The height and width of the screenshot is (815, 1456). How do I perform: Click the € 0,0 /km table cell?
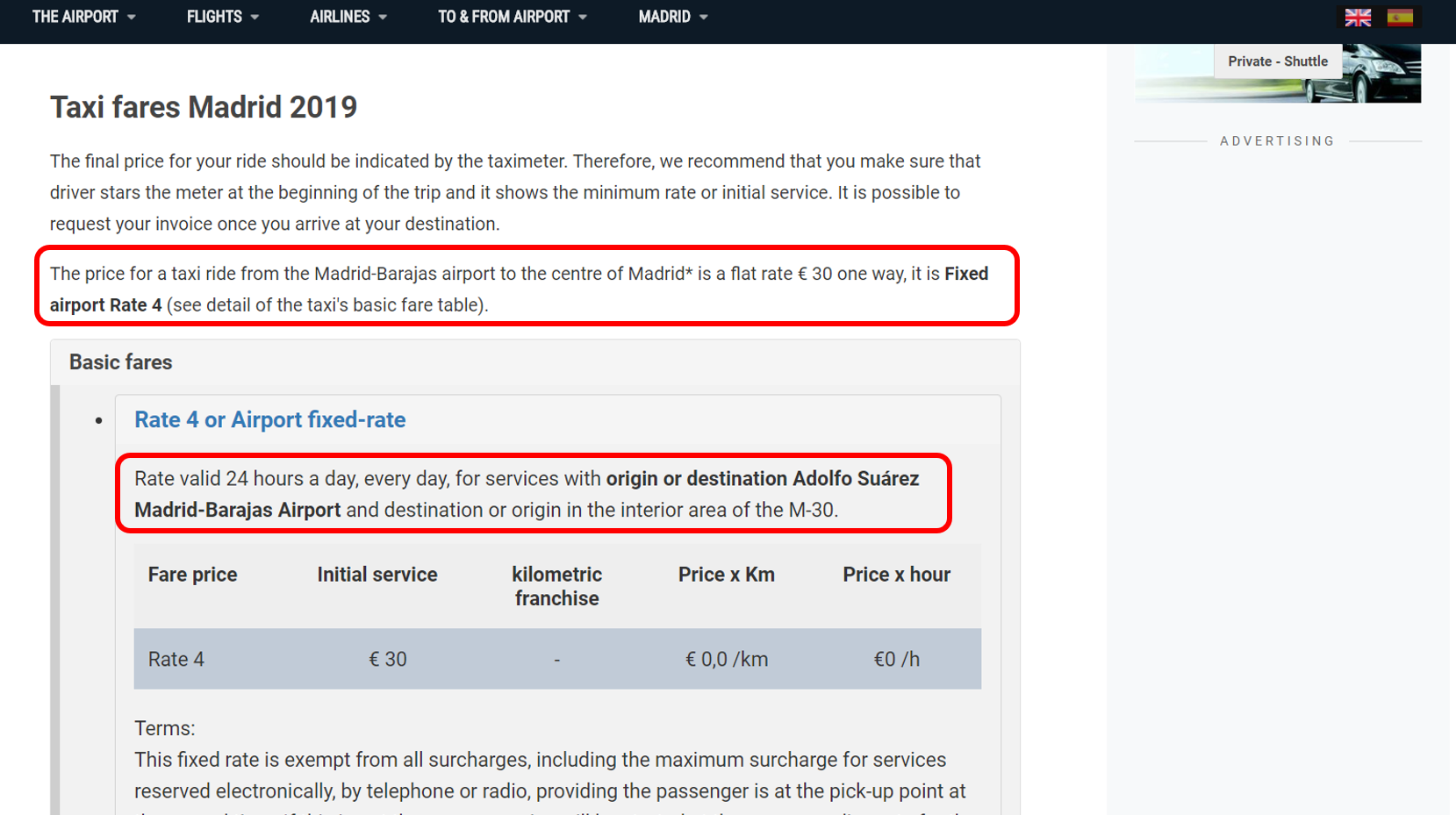click(726, 660)
